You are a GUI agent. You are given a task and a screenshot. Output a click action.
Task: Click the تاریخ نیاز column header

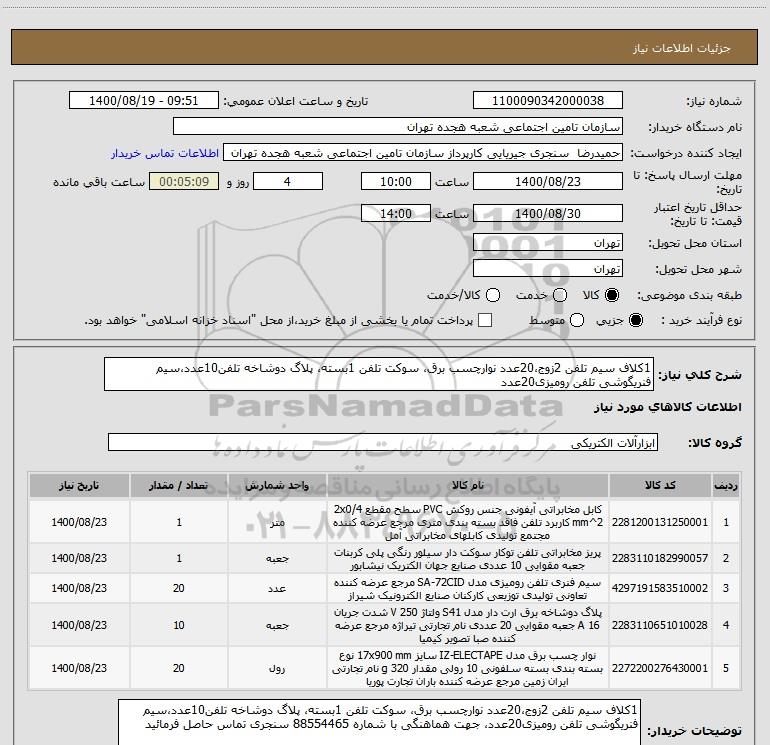coord(79,486)
